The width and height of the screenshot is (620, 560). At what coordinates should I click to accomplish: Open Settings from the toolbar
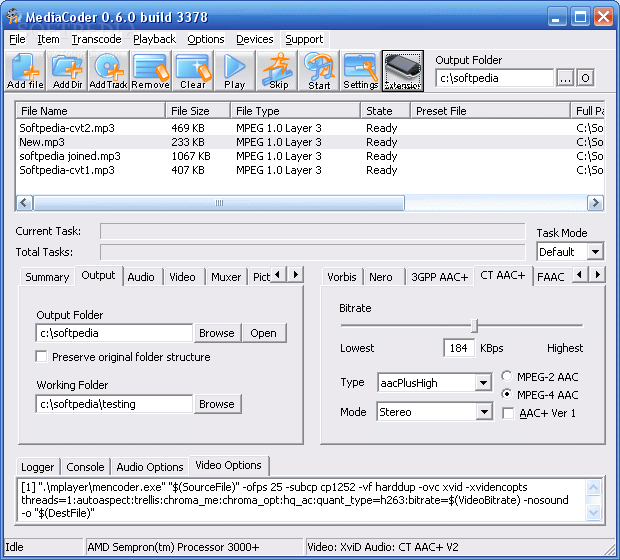(360, 71)
